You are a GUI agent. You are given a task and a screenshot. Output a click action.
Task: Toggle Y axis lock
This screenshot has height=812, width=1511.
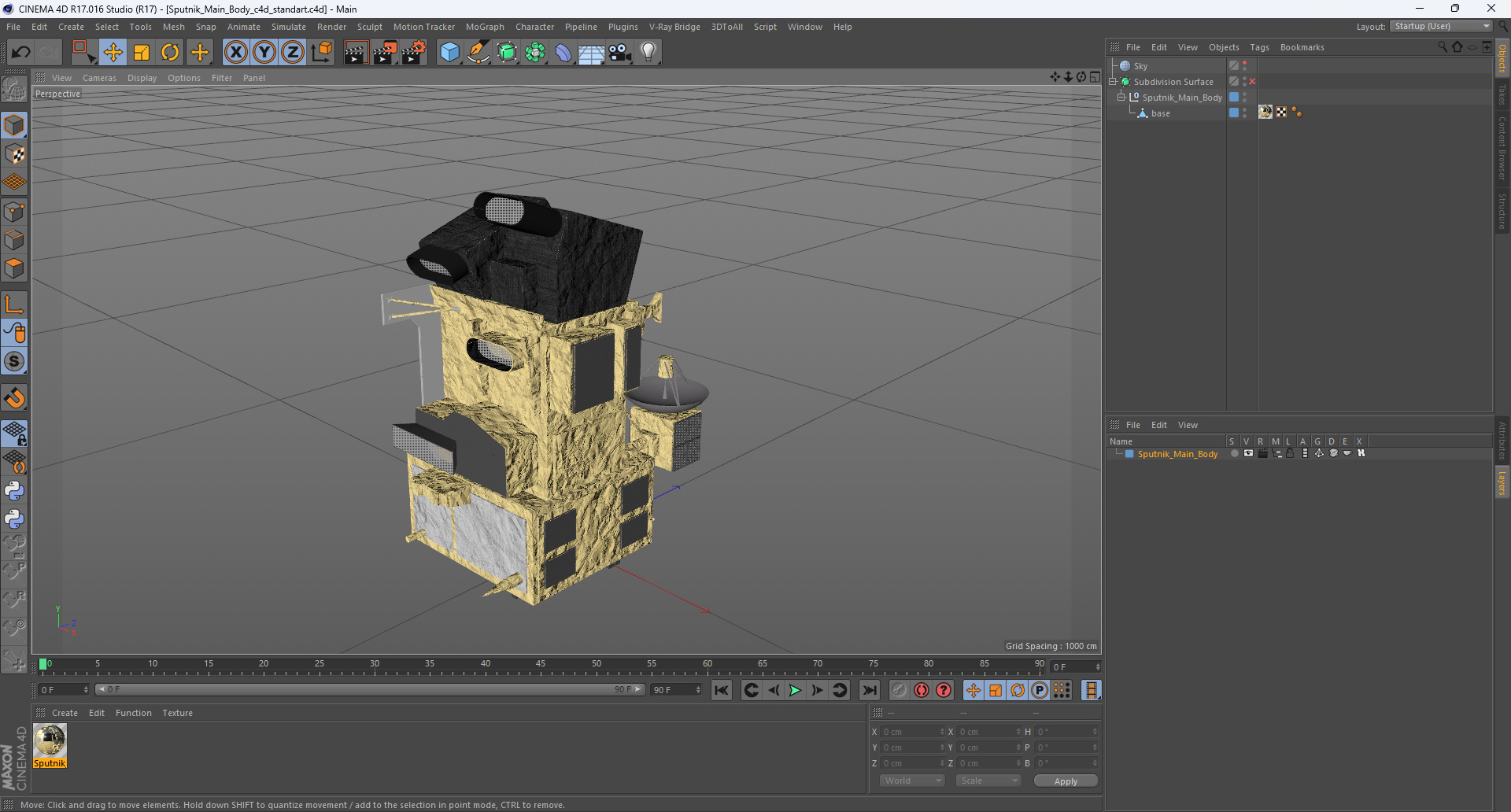264,53
